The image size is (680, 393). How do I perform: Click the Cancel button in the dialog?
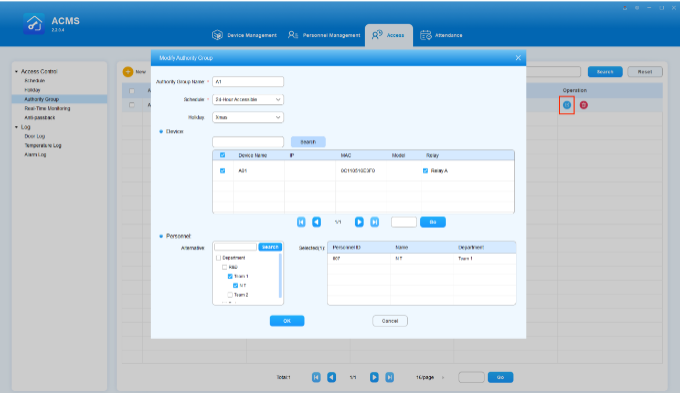[x=390, y=321]
